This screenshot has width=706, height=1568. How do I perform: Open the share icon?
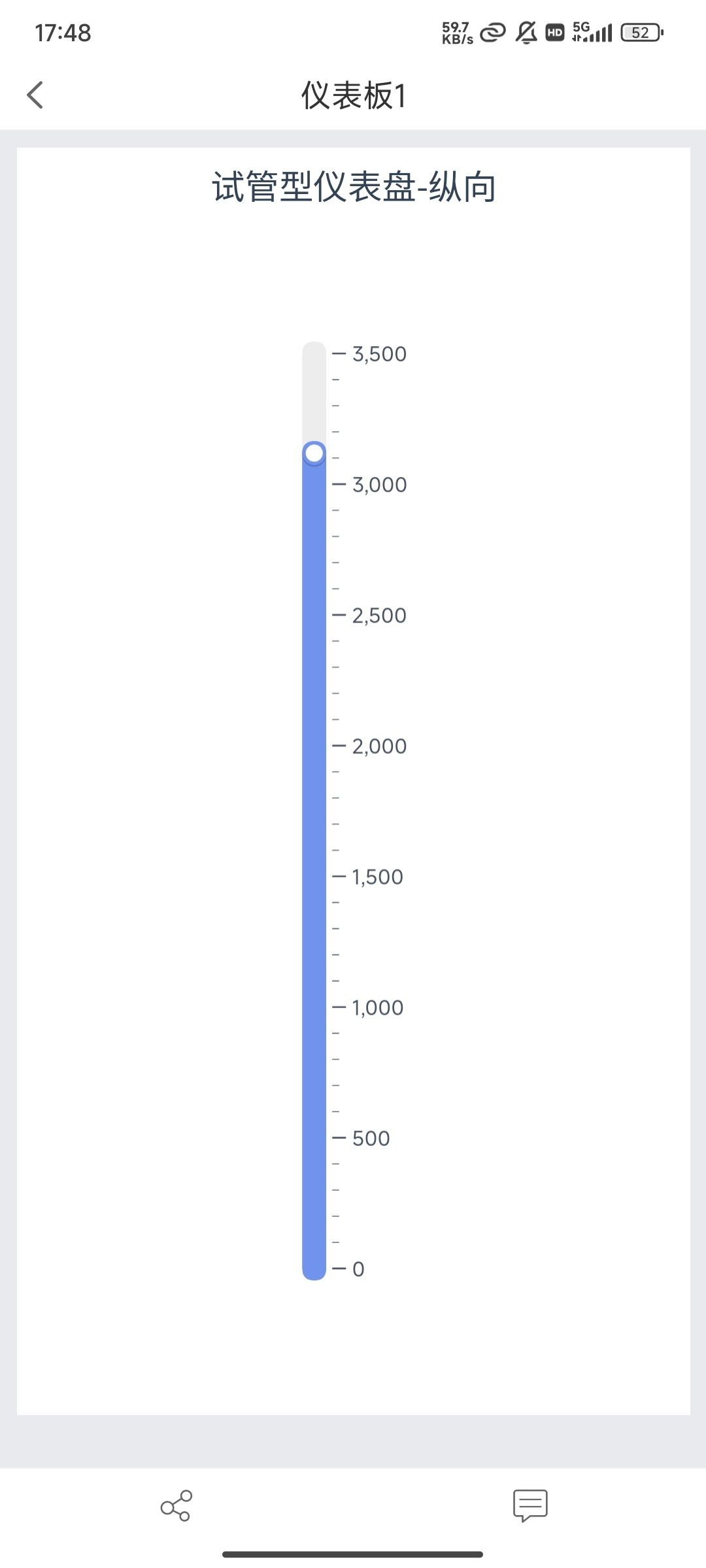pyautogui.click(x=176, y=1505)
